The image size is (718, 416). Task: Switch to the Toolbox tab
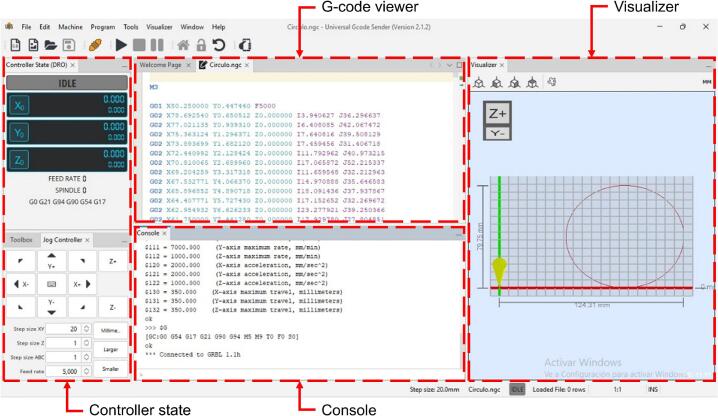20,240
